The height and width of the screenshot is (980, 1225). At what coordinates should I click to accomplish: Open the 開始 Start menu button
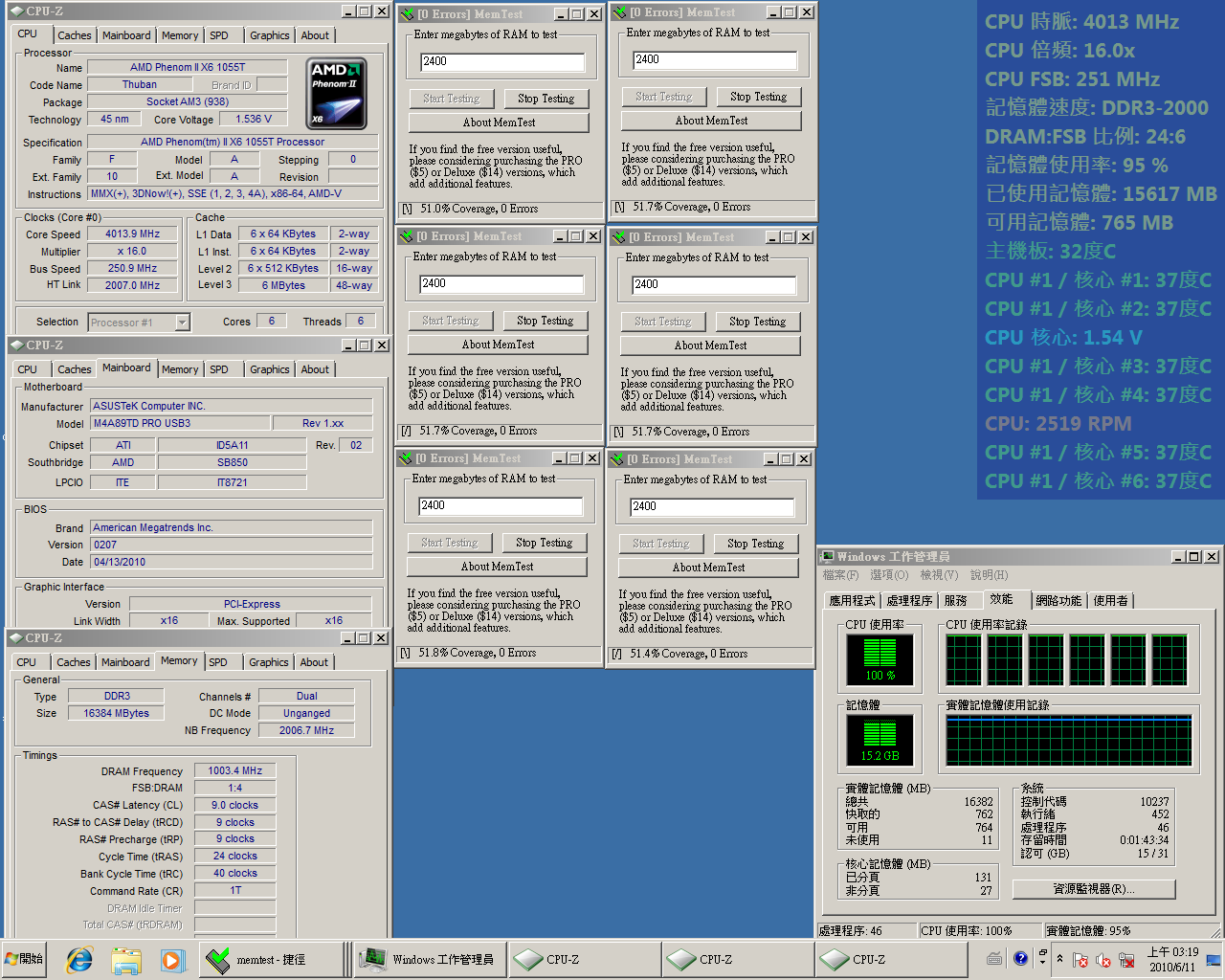click(x=24, y=959)
